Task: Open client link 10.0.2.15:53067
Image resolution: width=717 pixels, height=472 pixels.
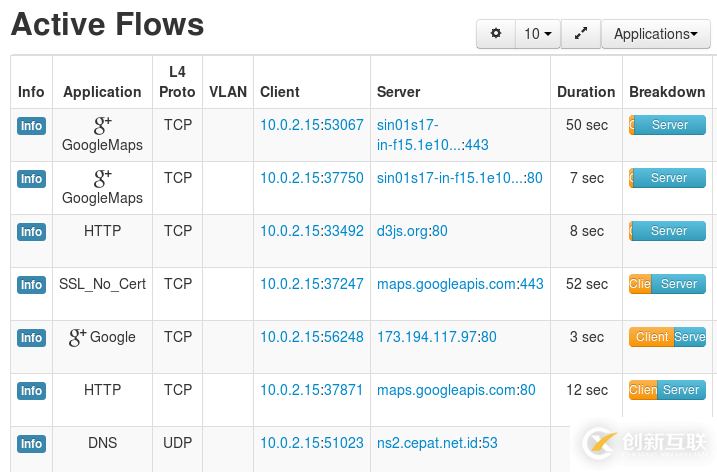Action: pos(312,125)
